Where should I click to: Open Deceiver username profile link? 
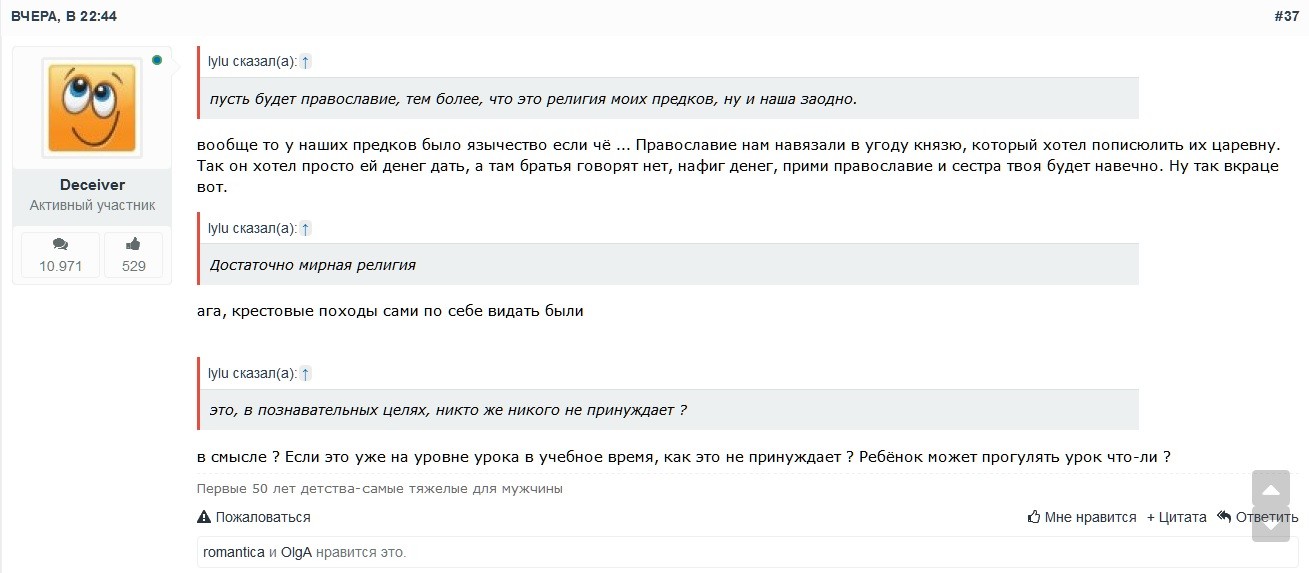click(x=92, y=185)
